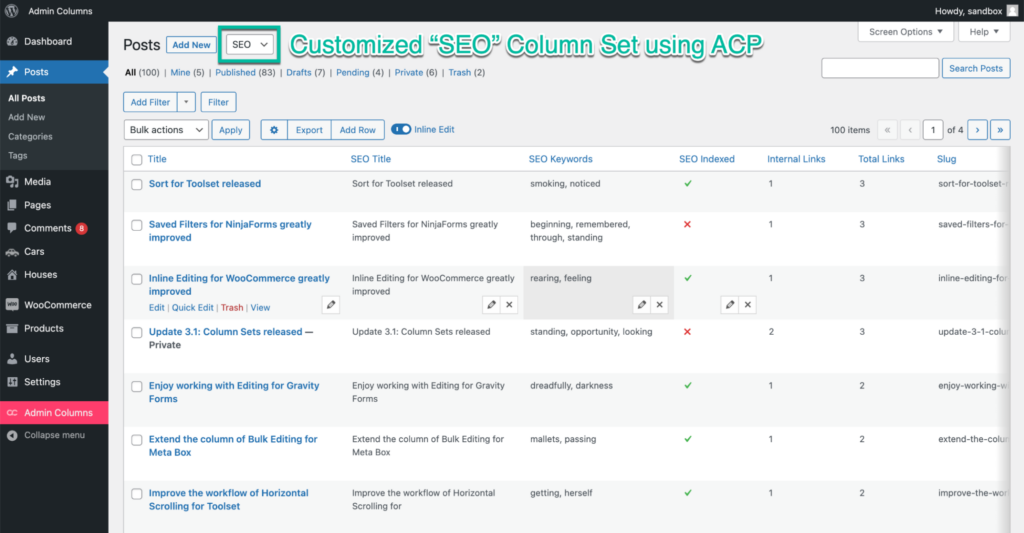Open the user avatar in the admin bar
Image resolution: width=1024 pixels, height=533 pixels.
click(x=1012, y=10)
